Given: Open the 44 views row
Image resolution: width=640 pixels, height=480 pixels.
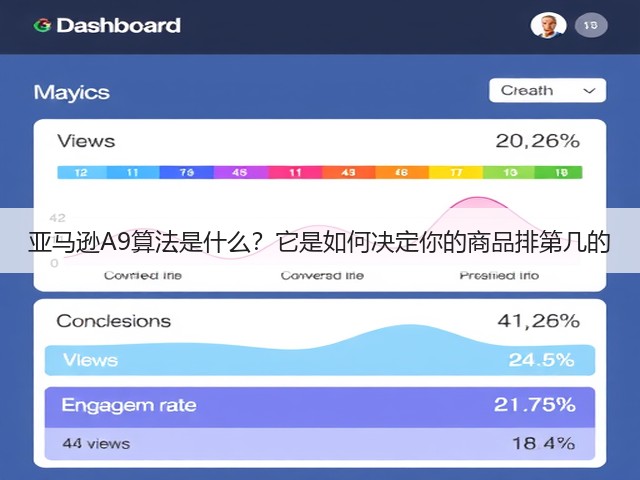Looking at the screenshot, I should point(320,444).
